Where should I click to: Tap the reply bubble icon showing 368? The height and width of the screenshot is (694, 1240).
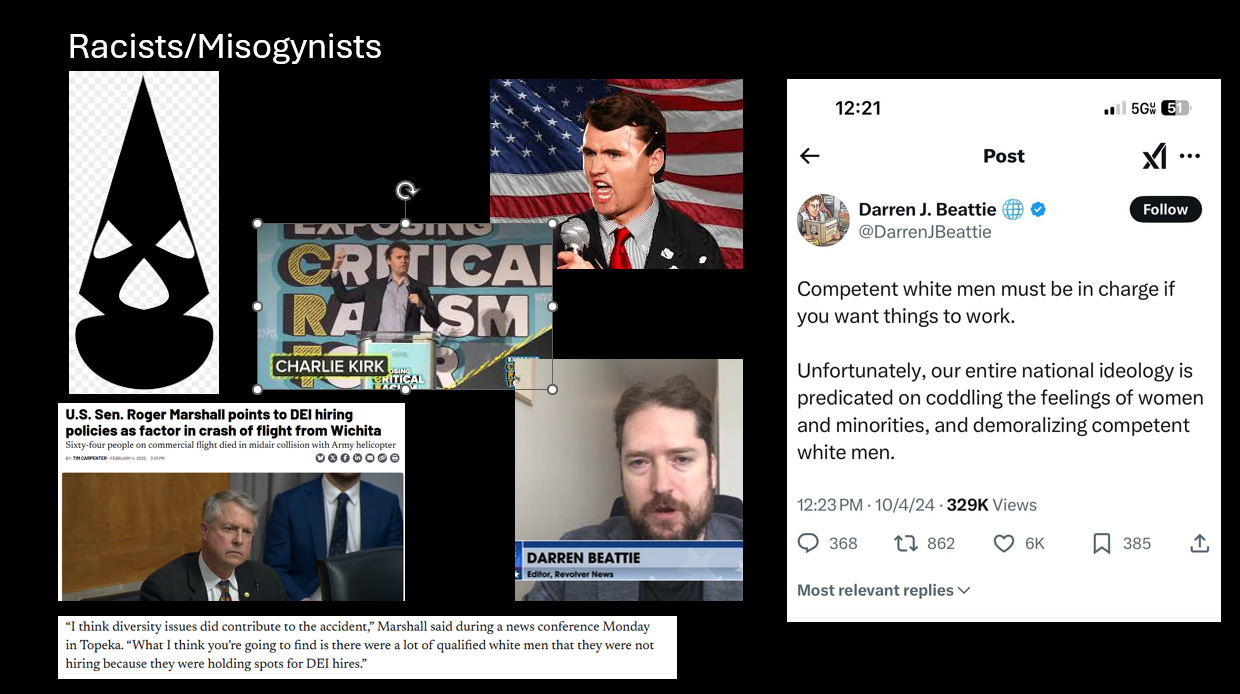coord(808,543)
